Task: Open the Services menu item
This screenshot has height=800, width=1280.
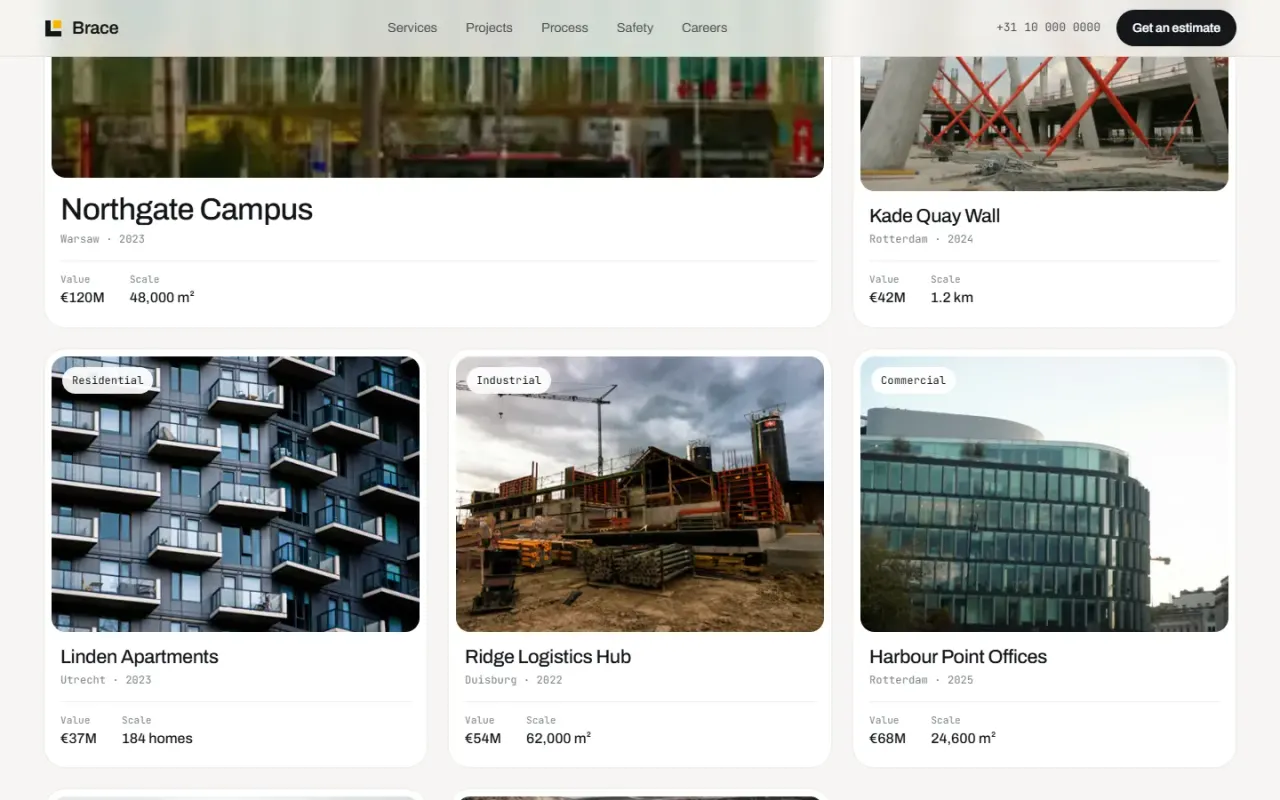Action: point(412,28)
